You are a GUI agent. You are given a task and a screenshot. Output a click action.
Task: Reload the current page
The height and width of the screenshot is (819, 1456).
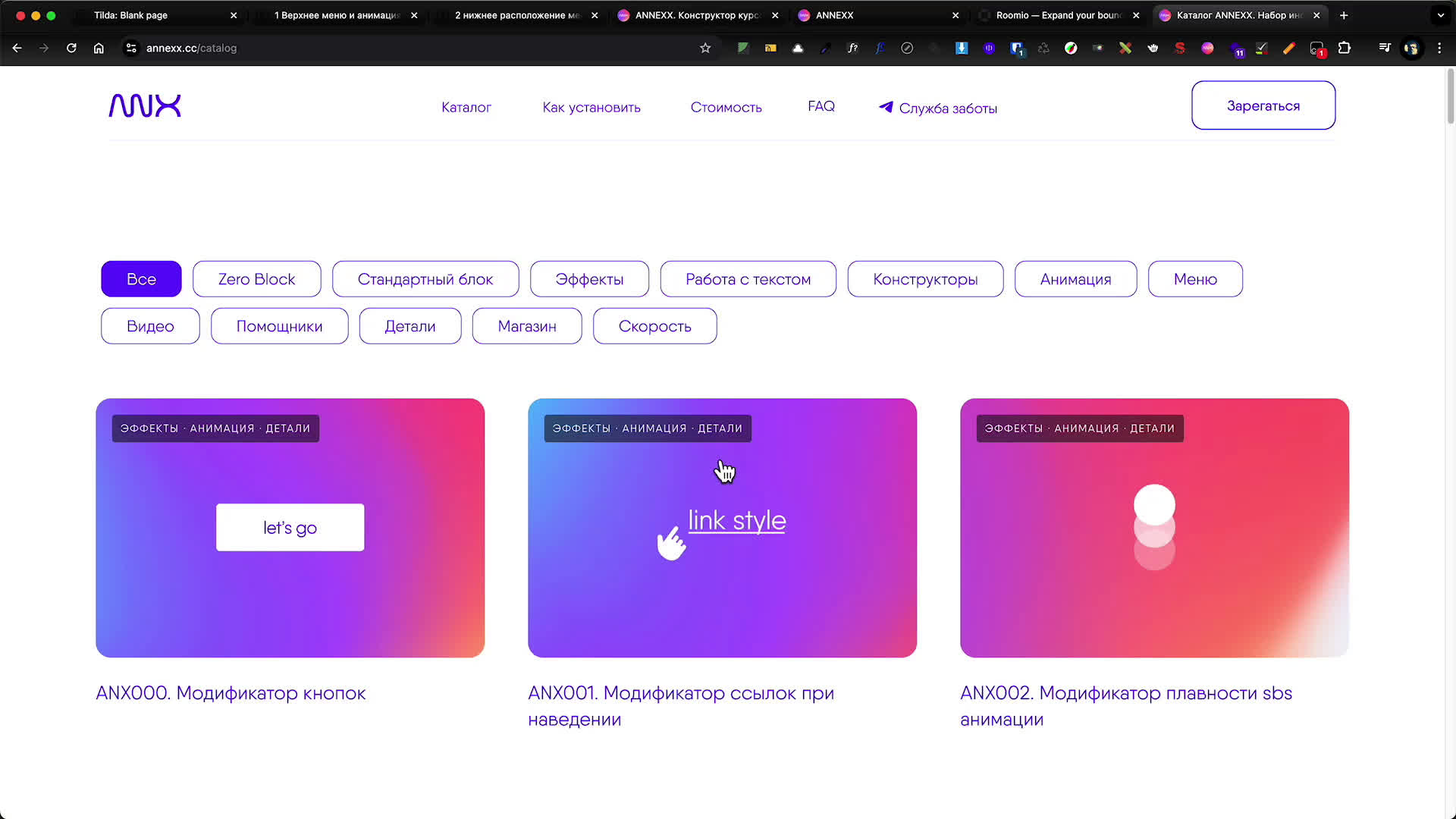click(71, 48)
